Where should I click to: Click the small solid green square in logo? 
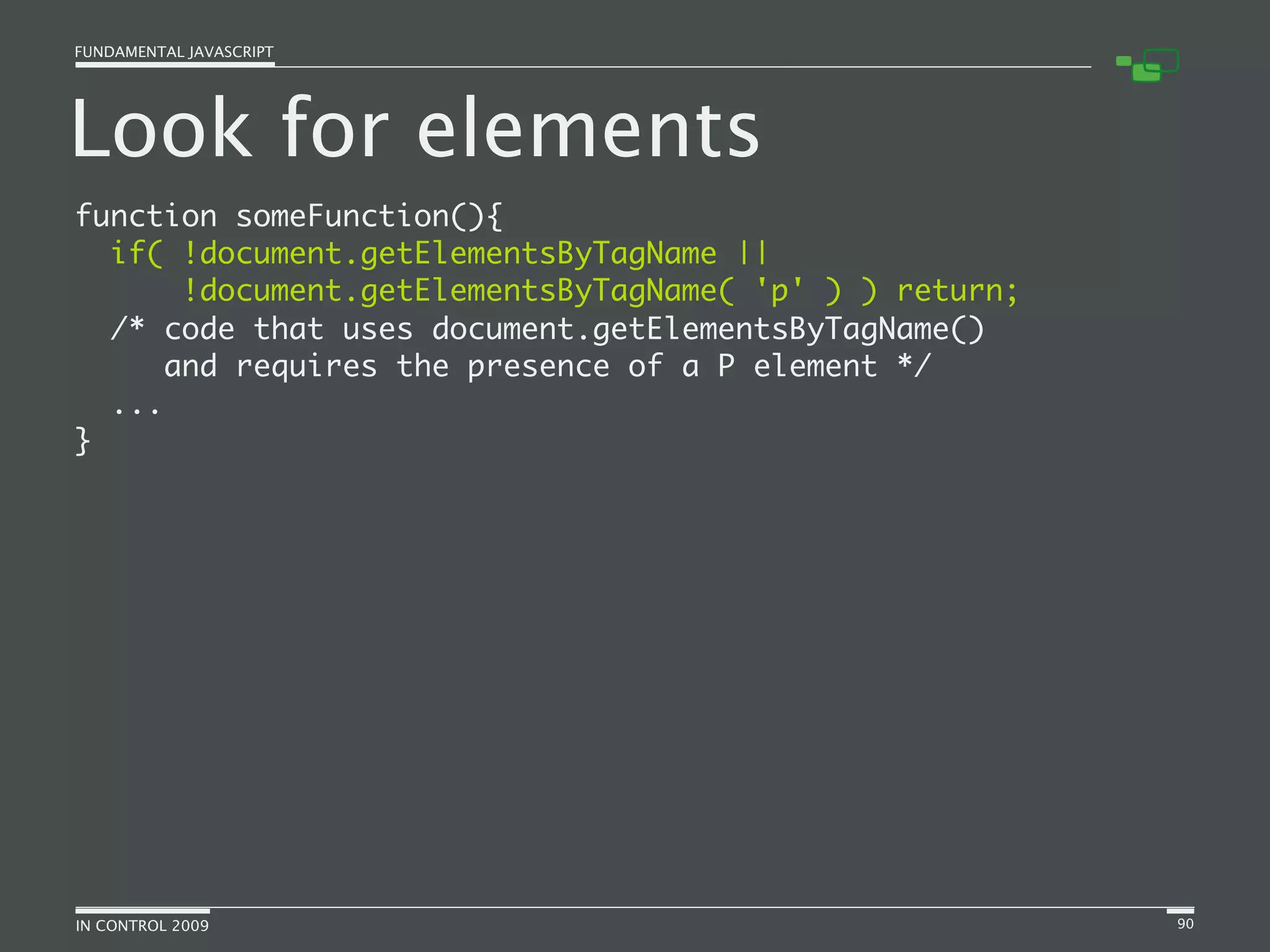(1123, 61)
